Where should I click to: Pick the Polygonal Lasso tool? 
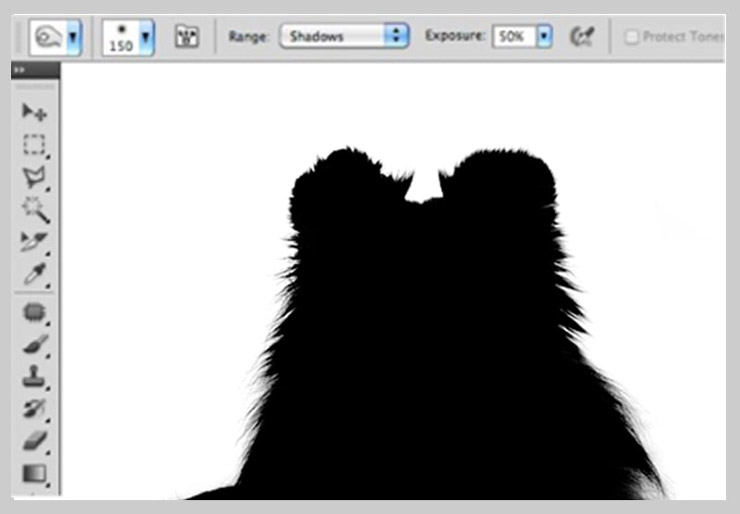35,177
